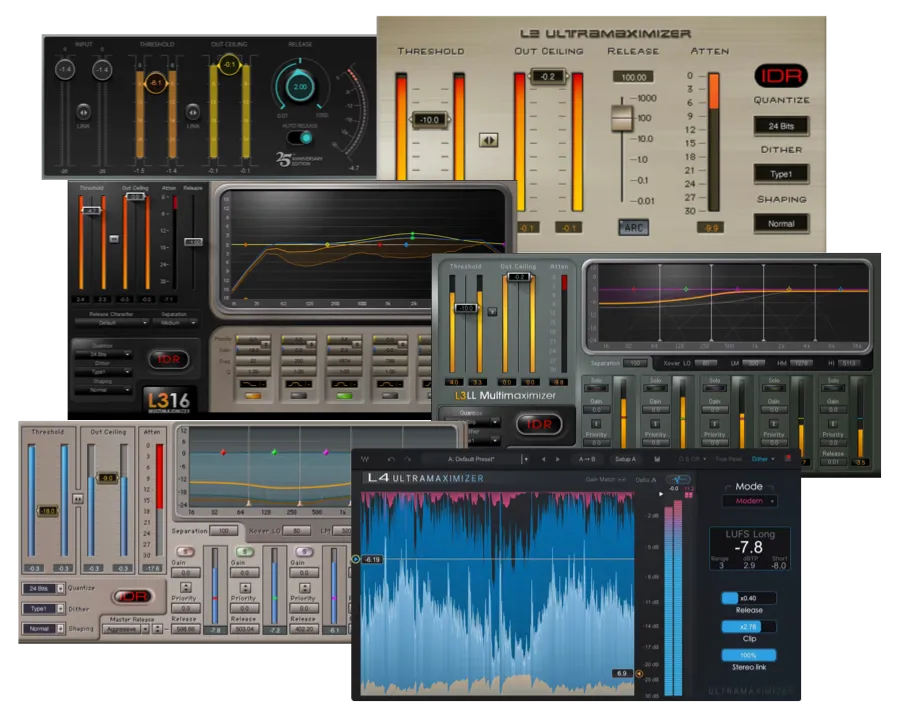Open the Quantize 24 Bits dropdown in L2 Ultramaximizer

[x=781, y=126]
